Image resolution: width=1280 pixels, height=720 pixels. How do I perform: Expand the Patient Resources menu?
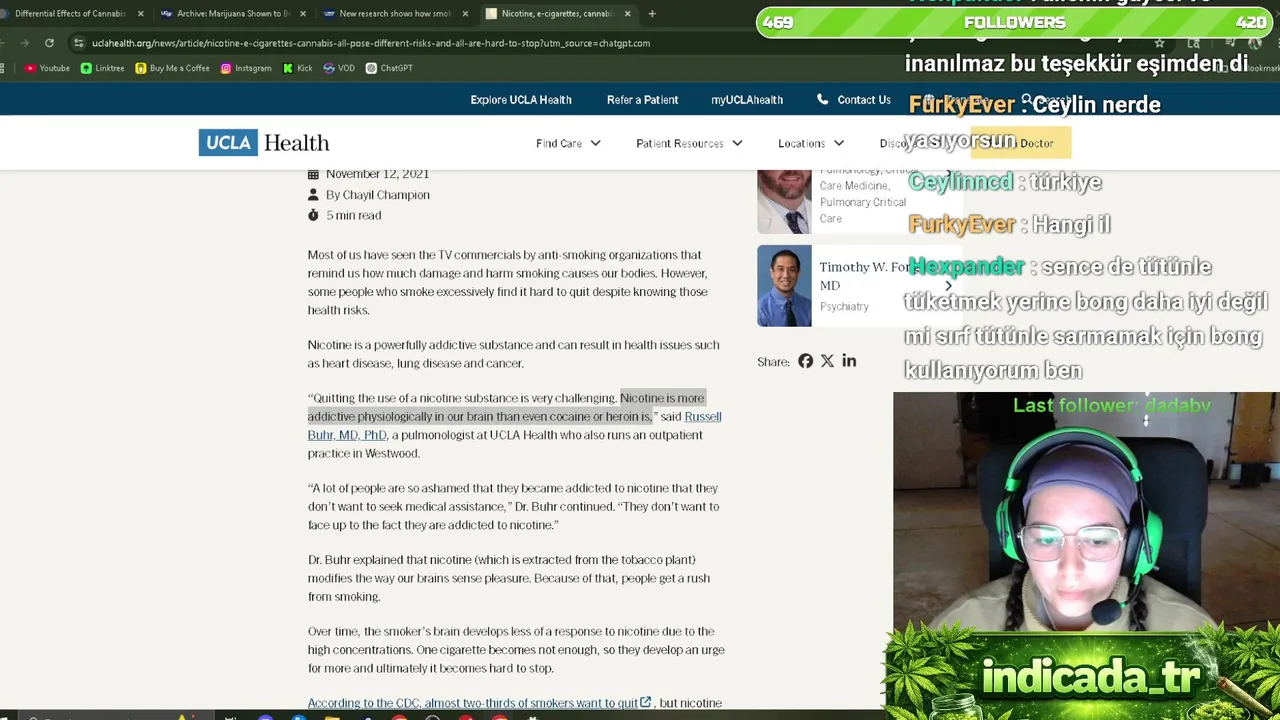coord(689,143)
